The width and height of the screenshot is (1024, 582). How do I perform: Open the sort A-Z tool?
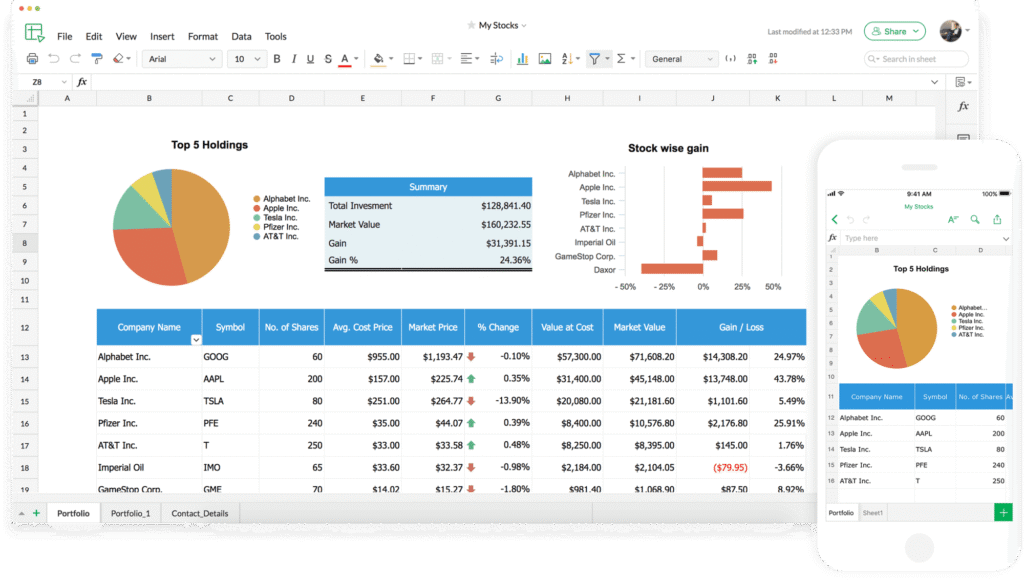pyautogui.click(x=567, y=59)
